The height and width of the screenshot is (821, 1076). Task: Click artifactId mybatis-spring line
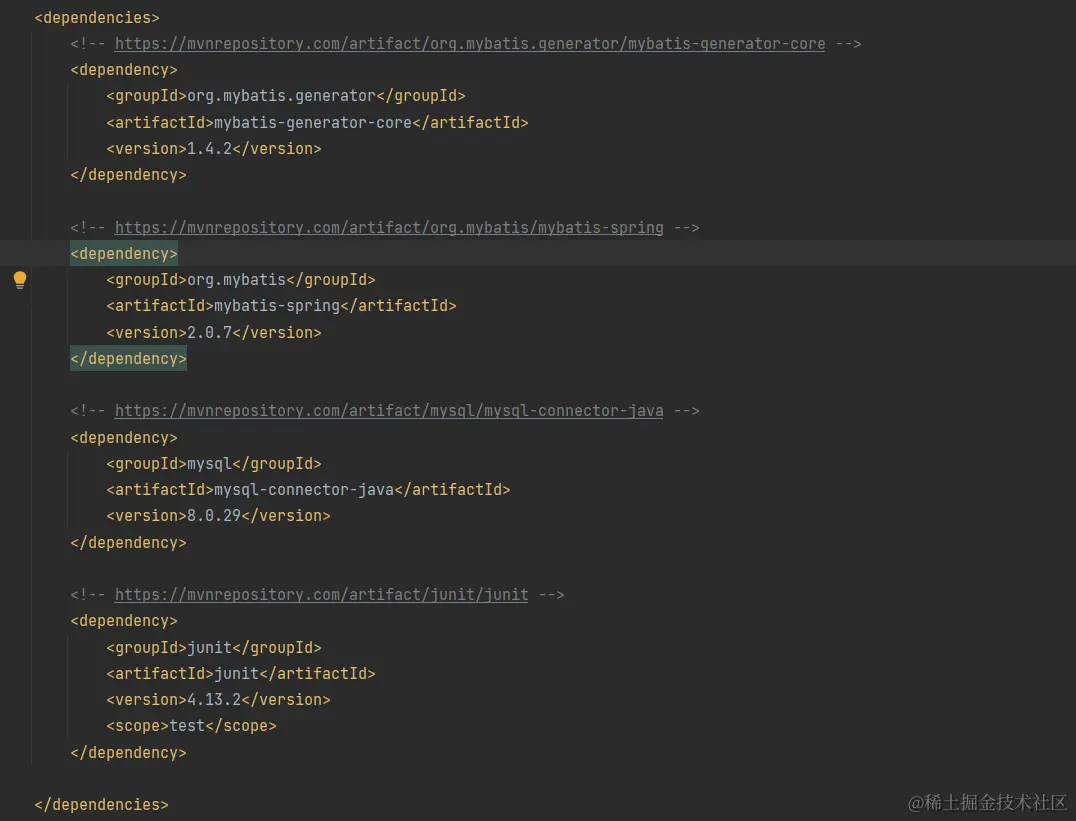click(x=281, y=306)
